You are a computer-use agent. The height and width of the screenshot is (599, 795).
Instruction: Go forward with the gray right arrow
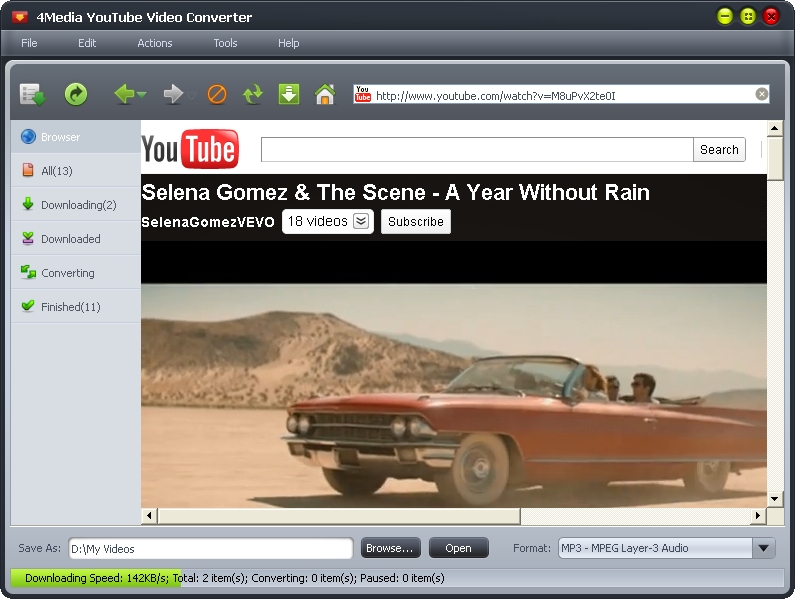(x=173, y=94)
